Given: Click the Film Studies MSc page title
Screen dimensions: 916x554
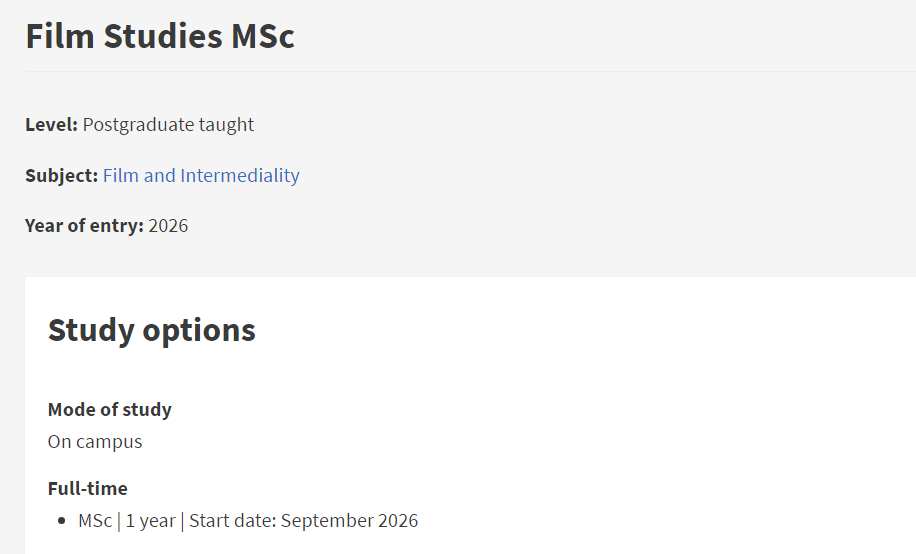Looking at the screenshot, I should [x=160, y=37].
